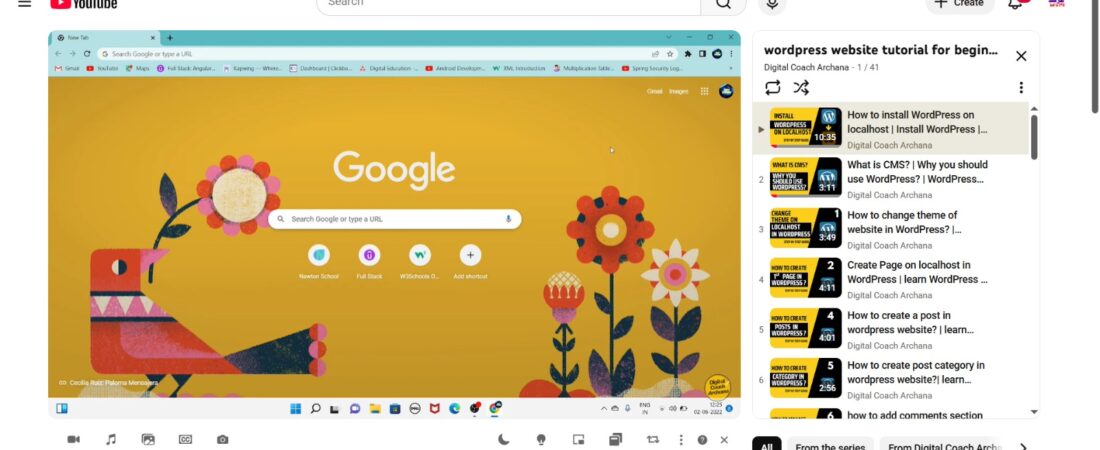
Task: Take a screenshot with the camera icon
Action: click(x=222, y=439)
